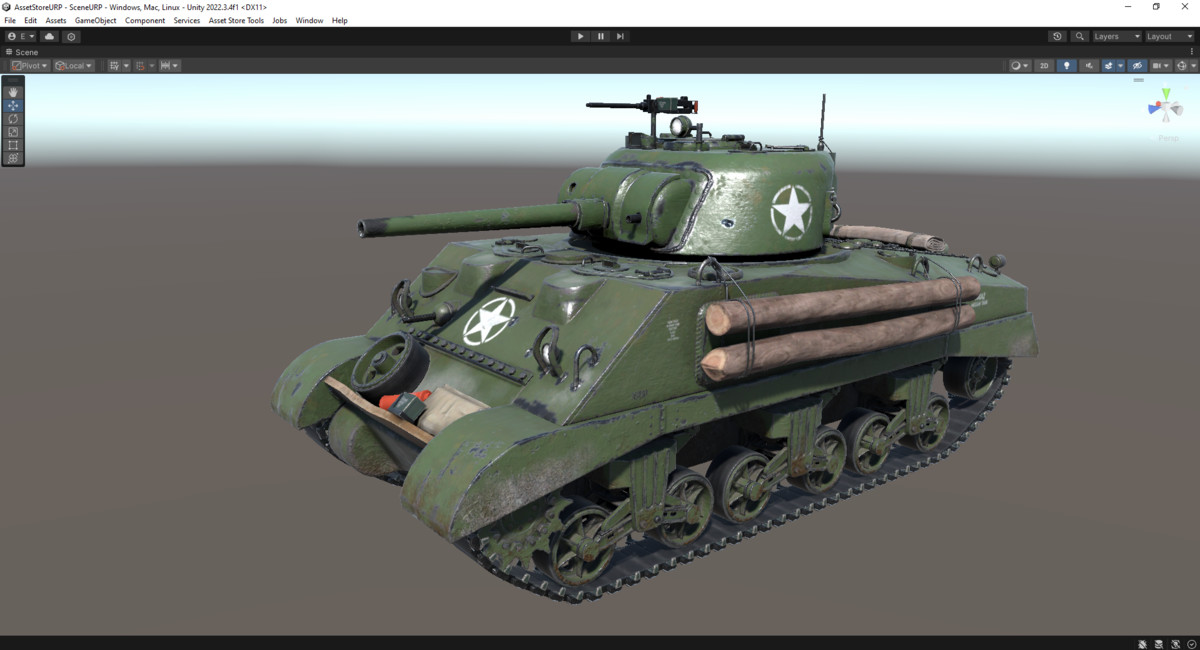1200x650 pixels.
Task: Click the gizmos sphere icon
Action: click(x=1182, y=66)
